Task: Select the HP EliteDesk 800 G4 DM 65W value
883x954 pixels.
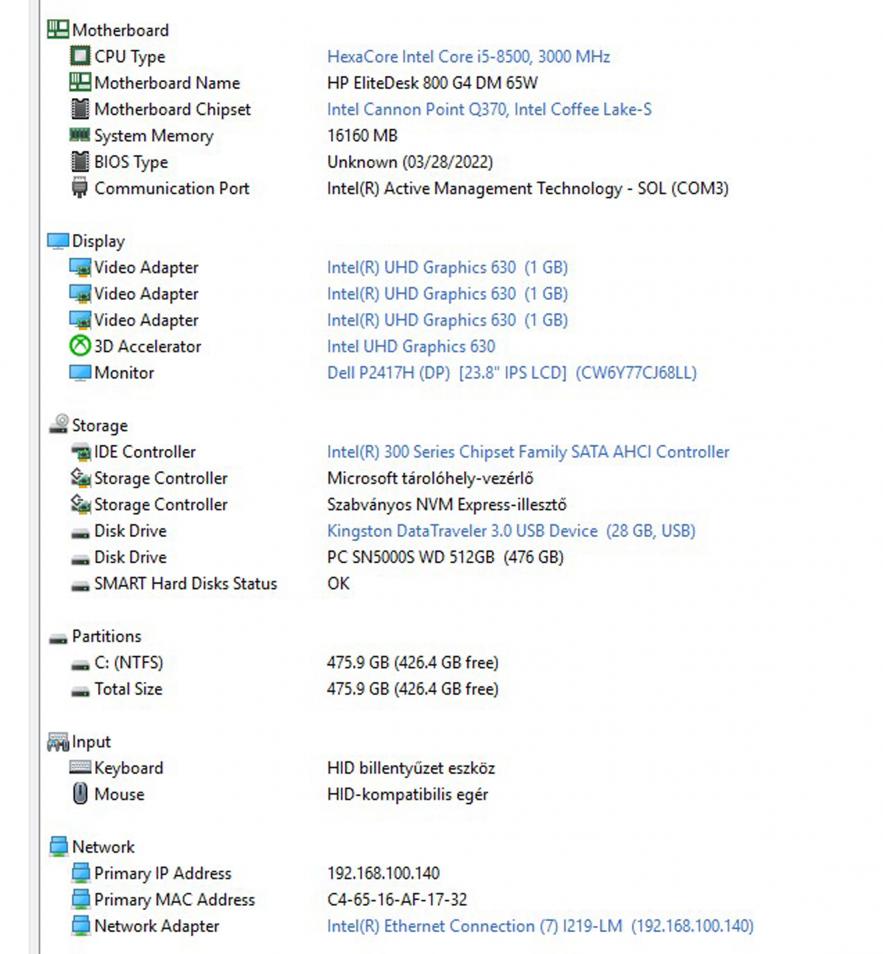Action: 433,83
